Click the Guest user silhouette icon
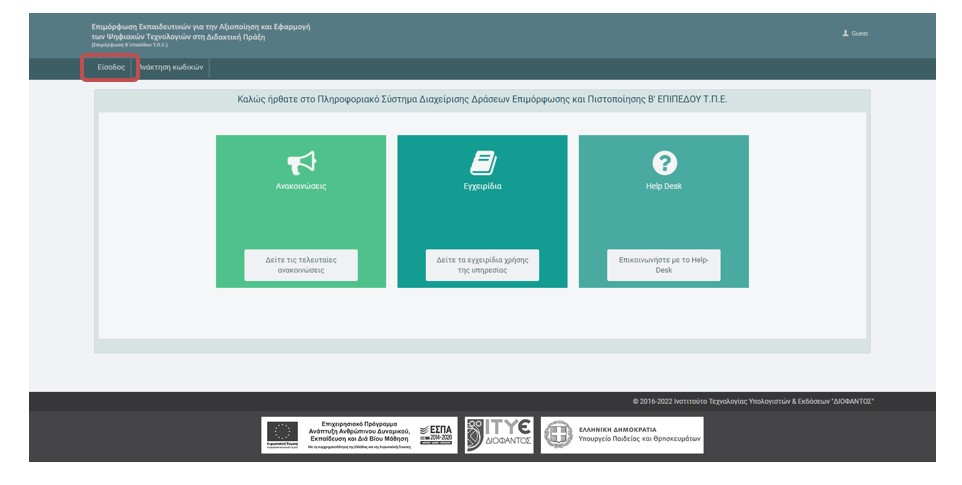 pyautogui.click(x=845, y=33)
